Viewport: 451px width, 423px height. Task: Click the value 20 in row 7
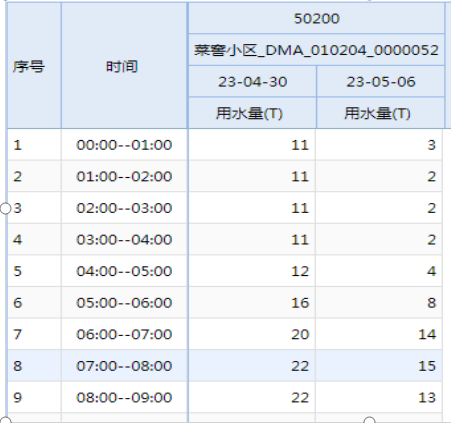pos(300,334)
